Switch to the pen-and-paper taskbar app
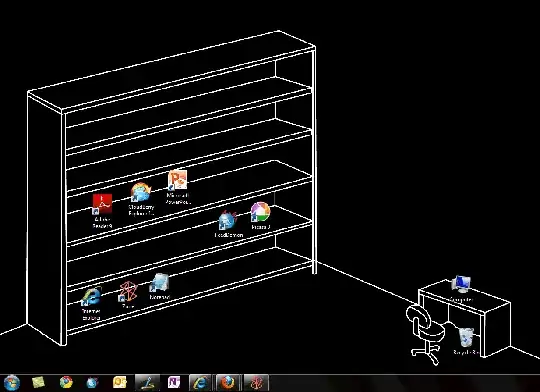540x392 pixels. [147, 383]
